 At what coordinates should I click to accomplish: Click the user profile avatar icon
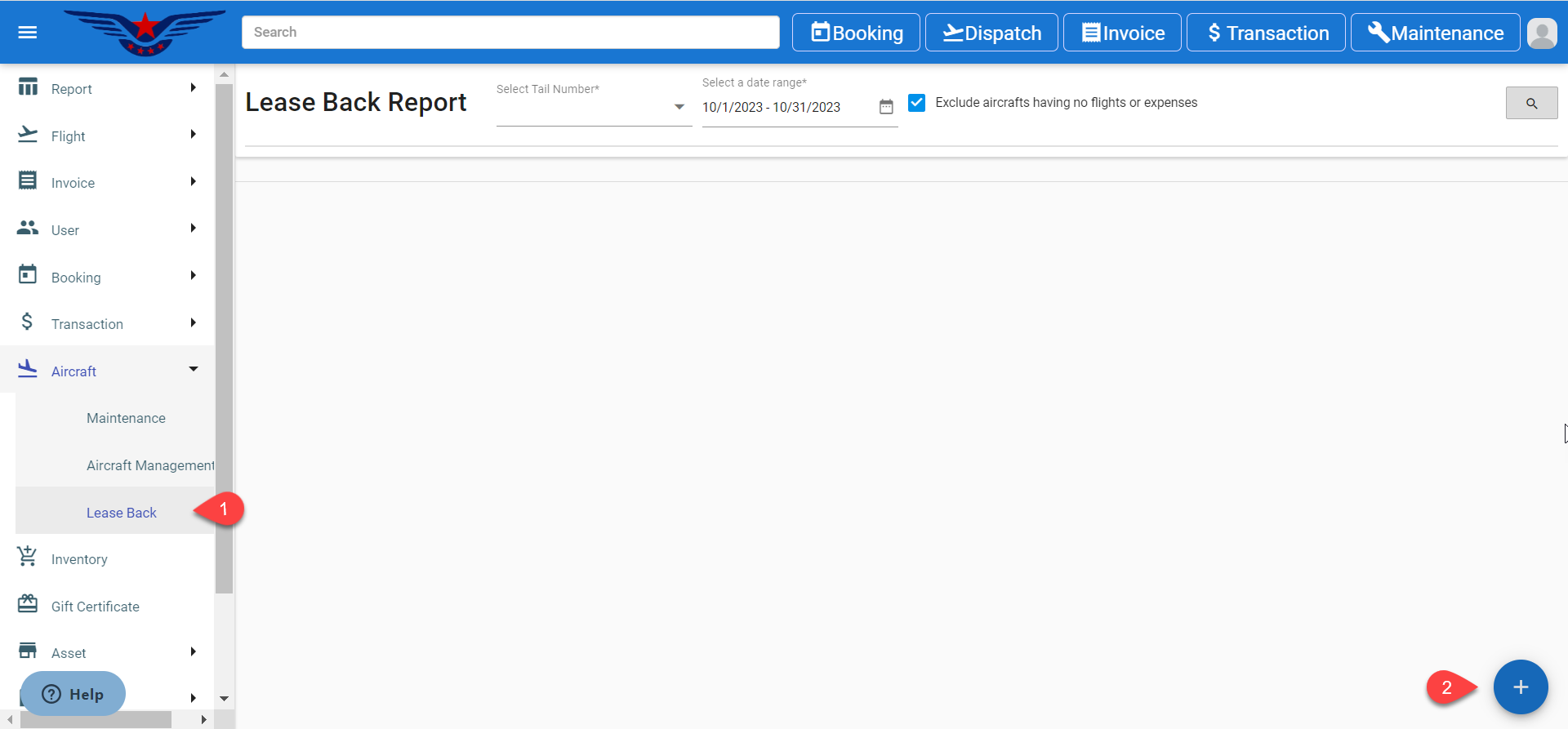(1541, 33)
